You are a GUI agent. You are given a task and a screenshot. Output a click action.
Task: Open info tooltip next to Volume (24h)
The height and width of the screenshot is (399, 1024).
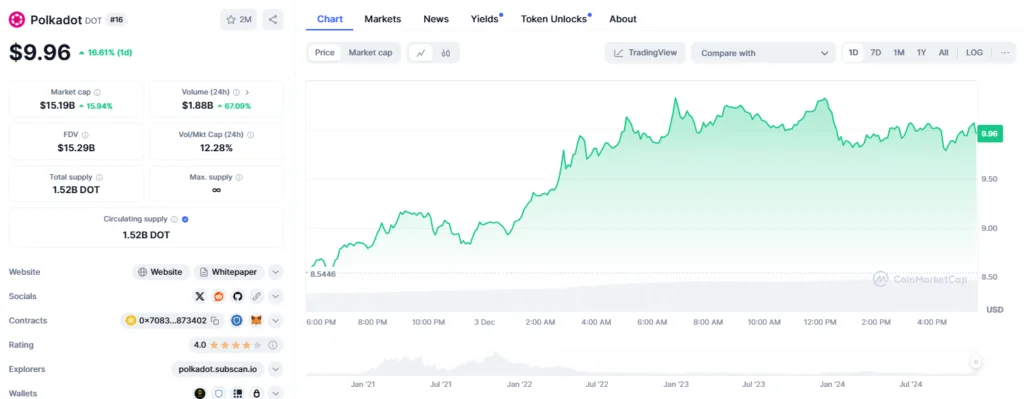[x=236, y=93]
